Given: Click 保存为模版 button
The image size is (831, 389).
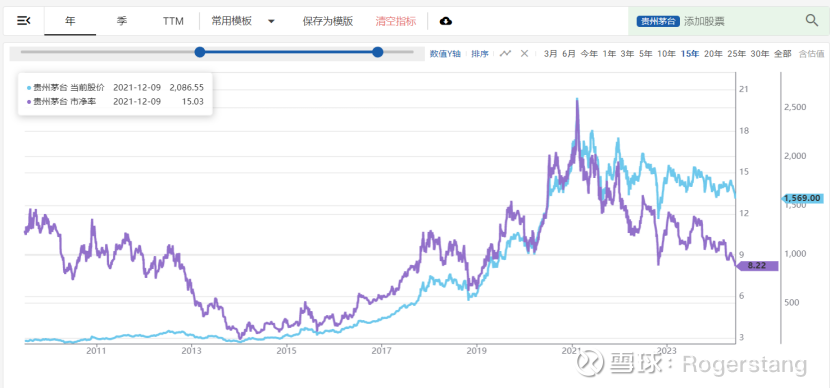Looking at the screenshot, I should pyautogui.click(x=328, y=21).
